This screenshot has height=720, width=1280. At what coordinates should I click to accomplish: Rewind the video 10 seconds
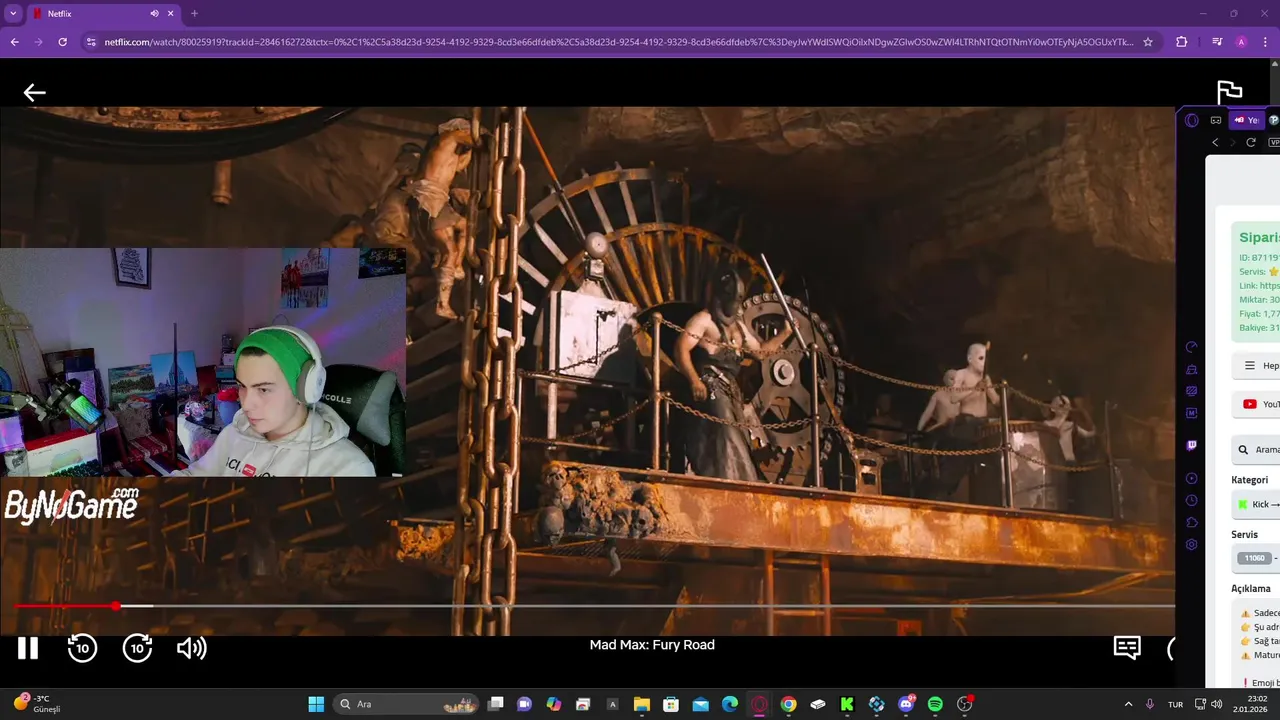[82, 648]
